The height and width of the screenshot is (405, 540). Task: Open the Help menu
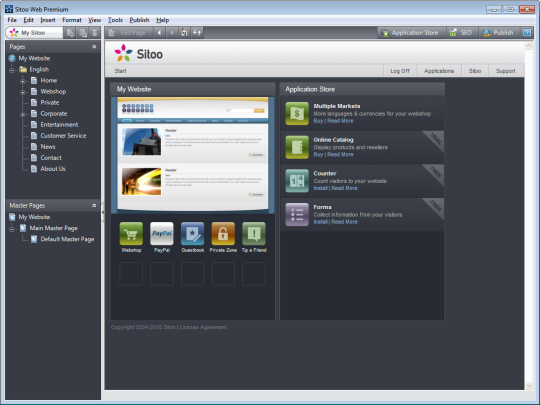tap(163, 20)
